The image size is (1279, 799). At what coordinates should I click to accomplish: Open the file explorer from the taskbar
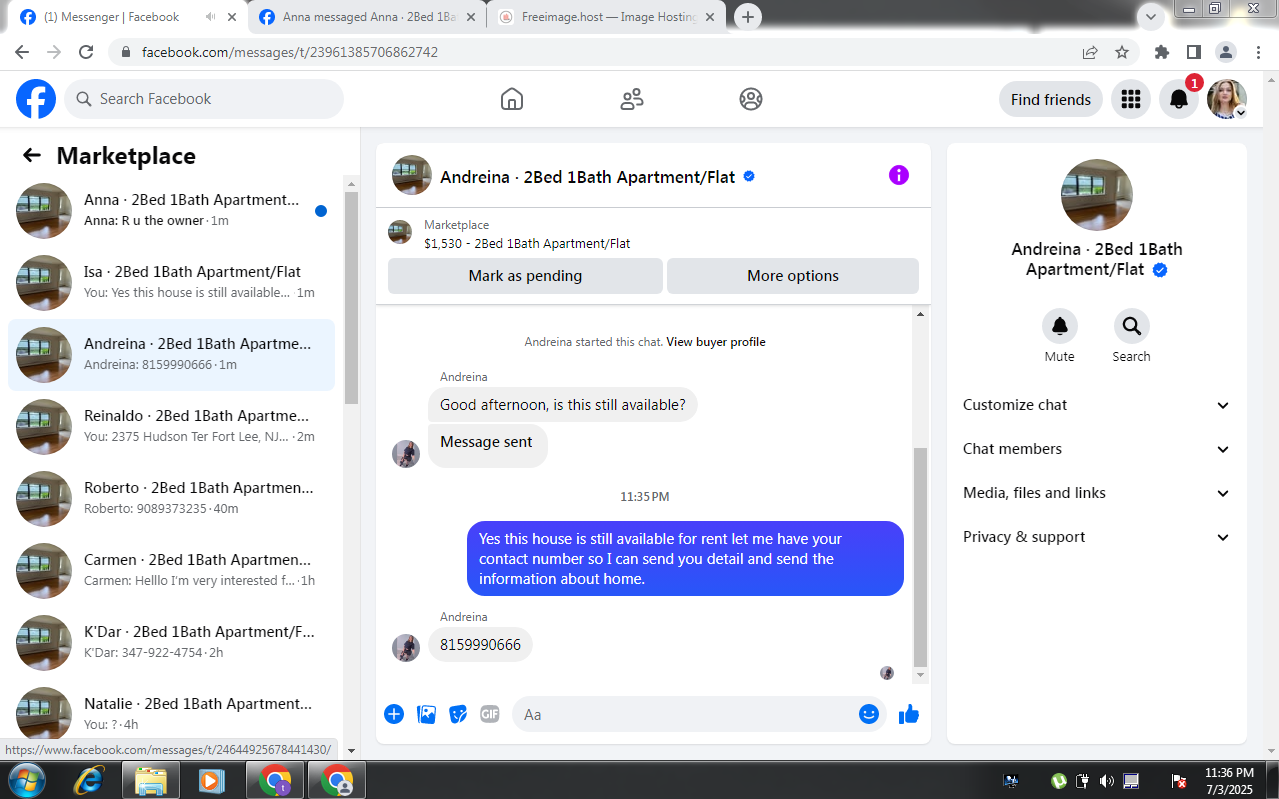(150, 780)
